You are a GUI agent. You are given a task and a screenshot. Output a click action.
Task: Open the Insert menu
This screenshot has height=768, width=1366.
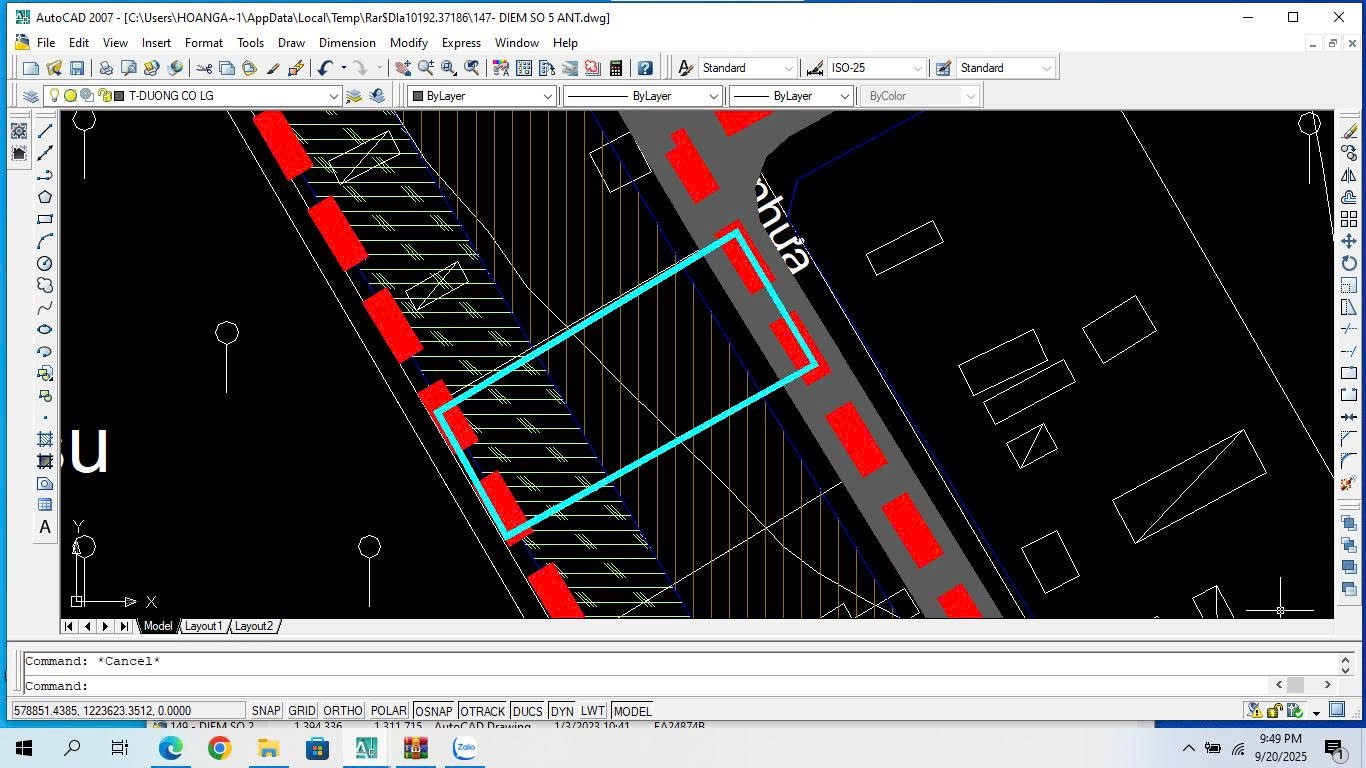(x=156, y=43)
